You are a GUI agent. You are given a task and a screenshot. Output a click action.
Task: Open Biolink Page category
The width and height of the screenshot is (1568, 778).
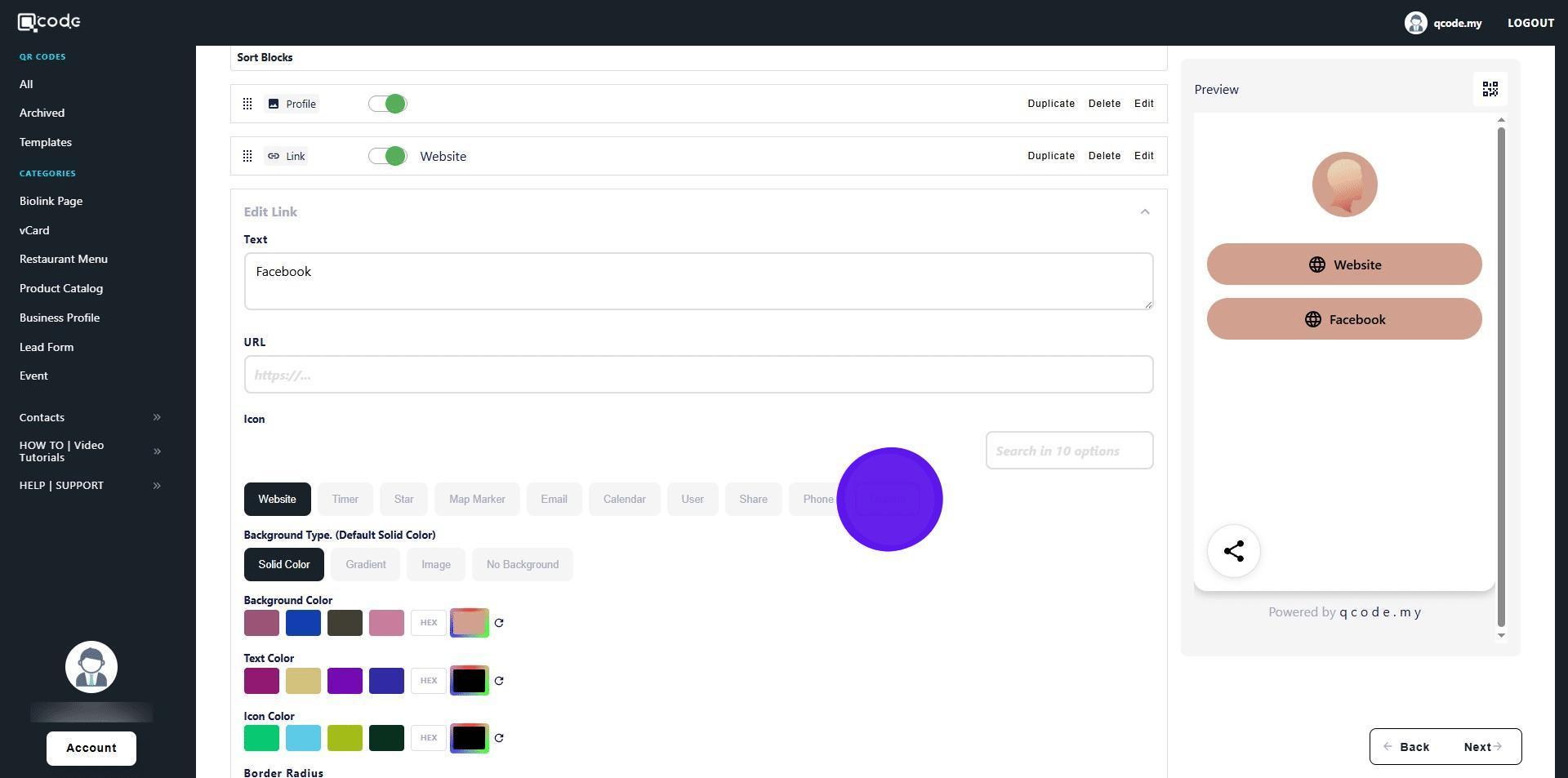[51, 201]
